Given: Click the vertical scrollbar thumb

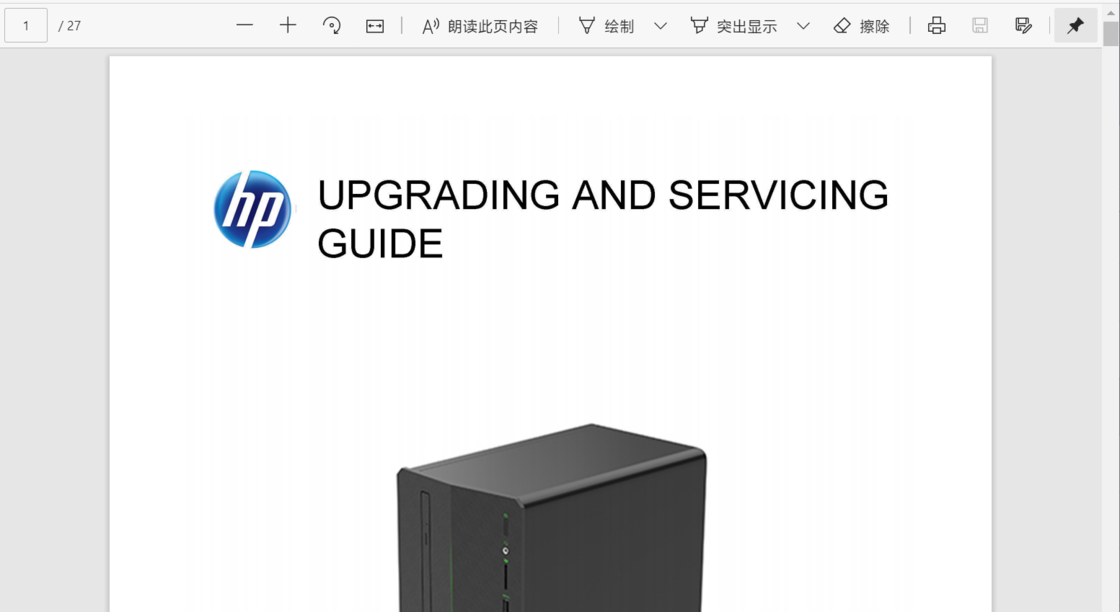Looking at the screenshot, I should point(1111,34).
